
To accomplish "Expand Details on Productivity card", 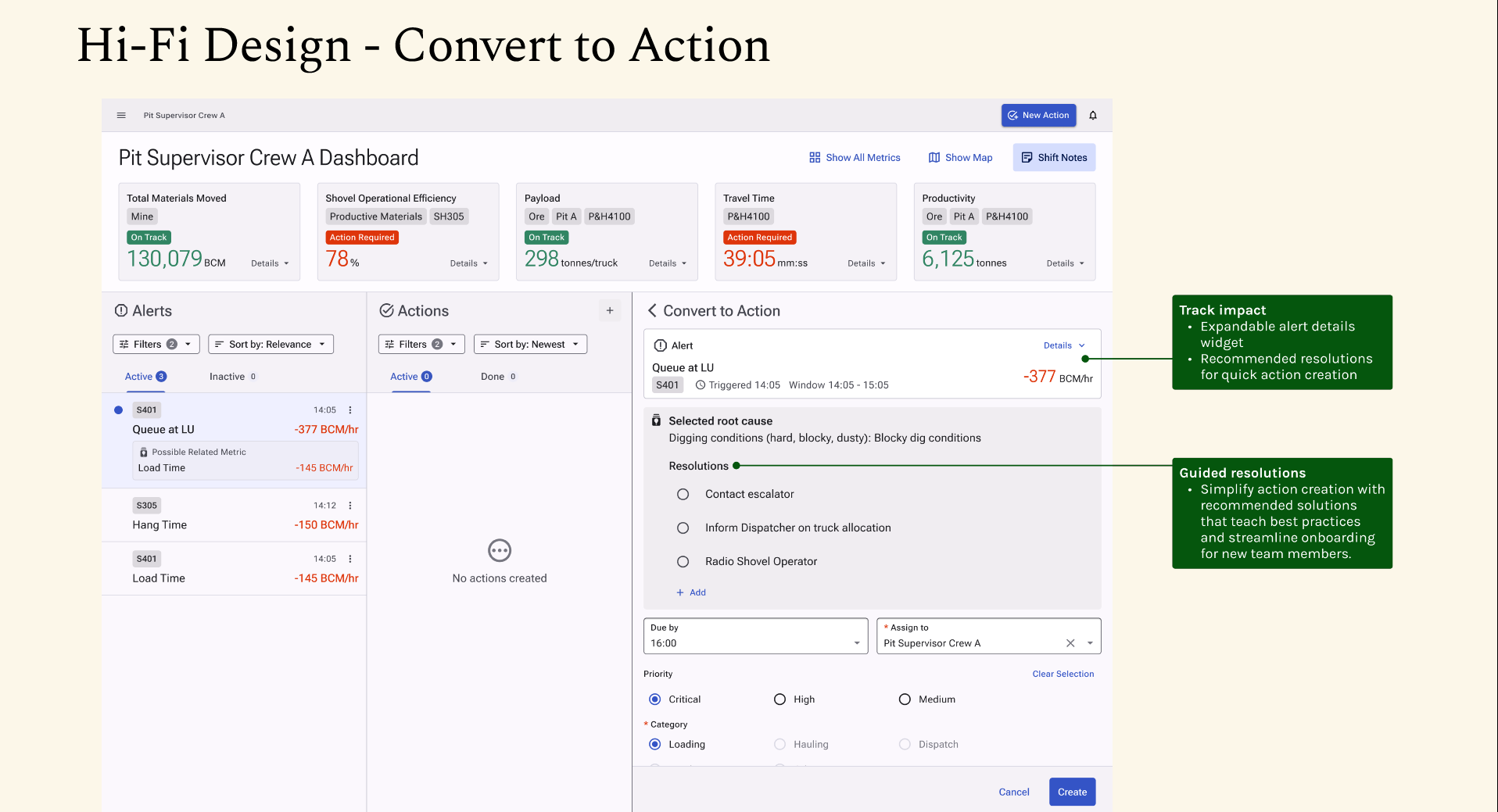I will tap(1066, 263).
